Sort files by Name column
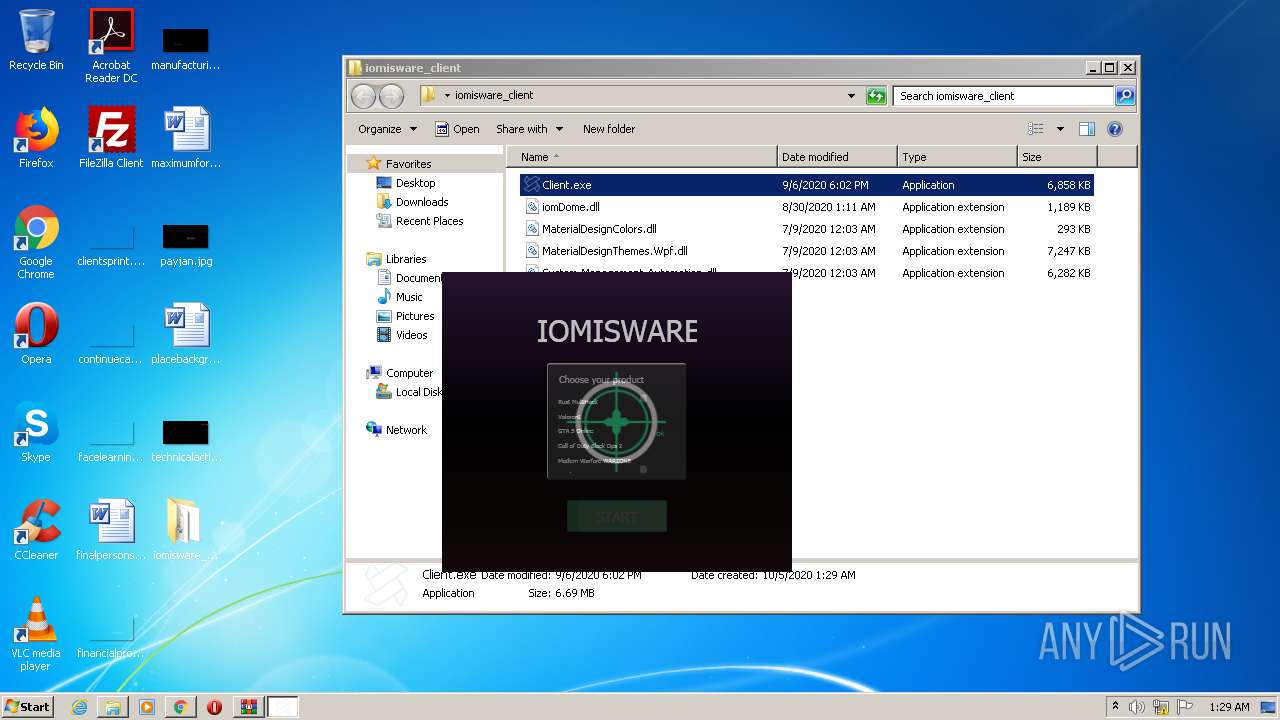 click(642, 157)
